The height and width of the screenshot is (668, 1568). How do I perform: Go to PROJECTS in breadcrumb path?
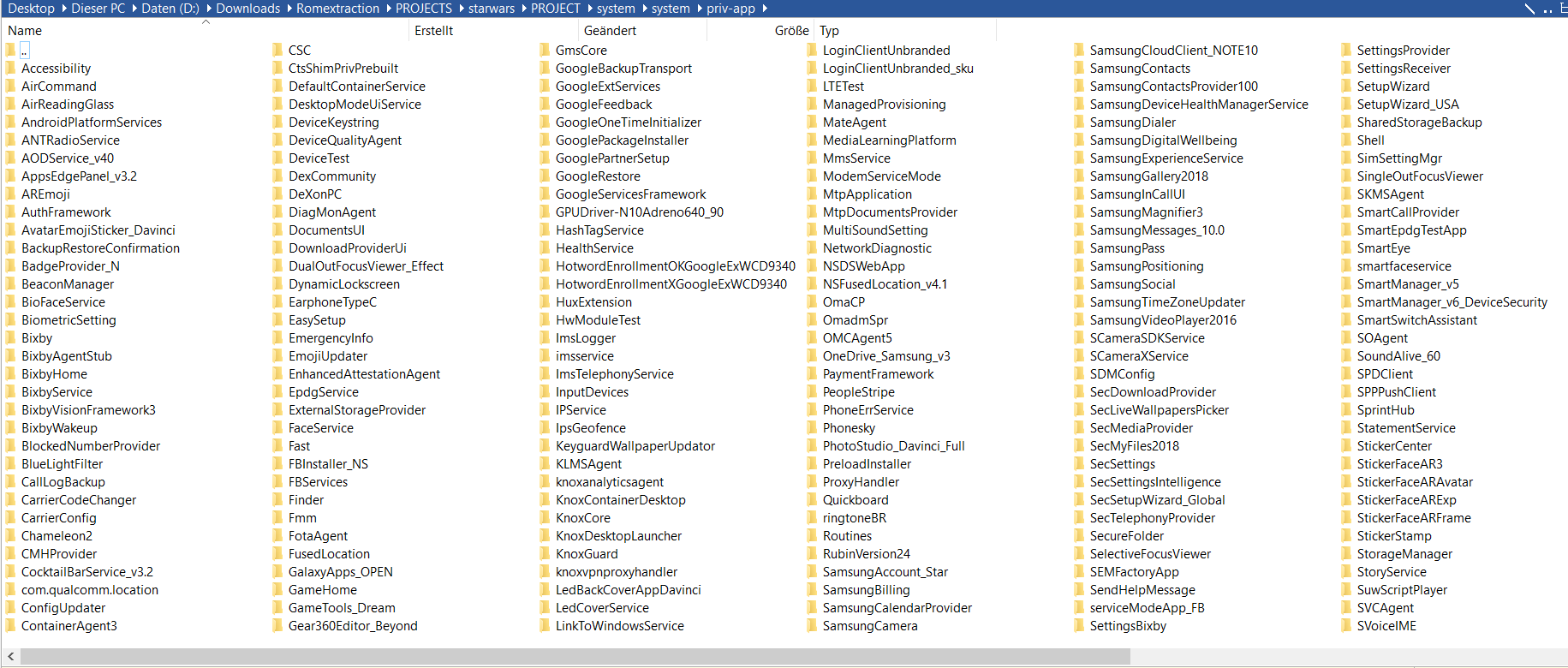(x=424, y=9)
